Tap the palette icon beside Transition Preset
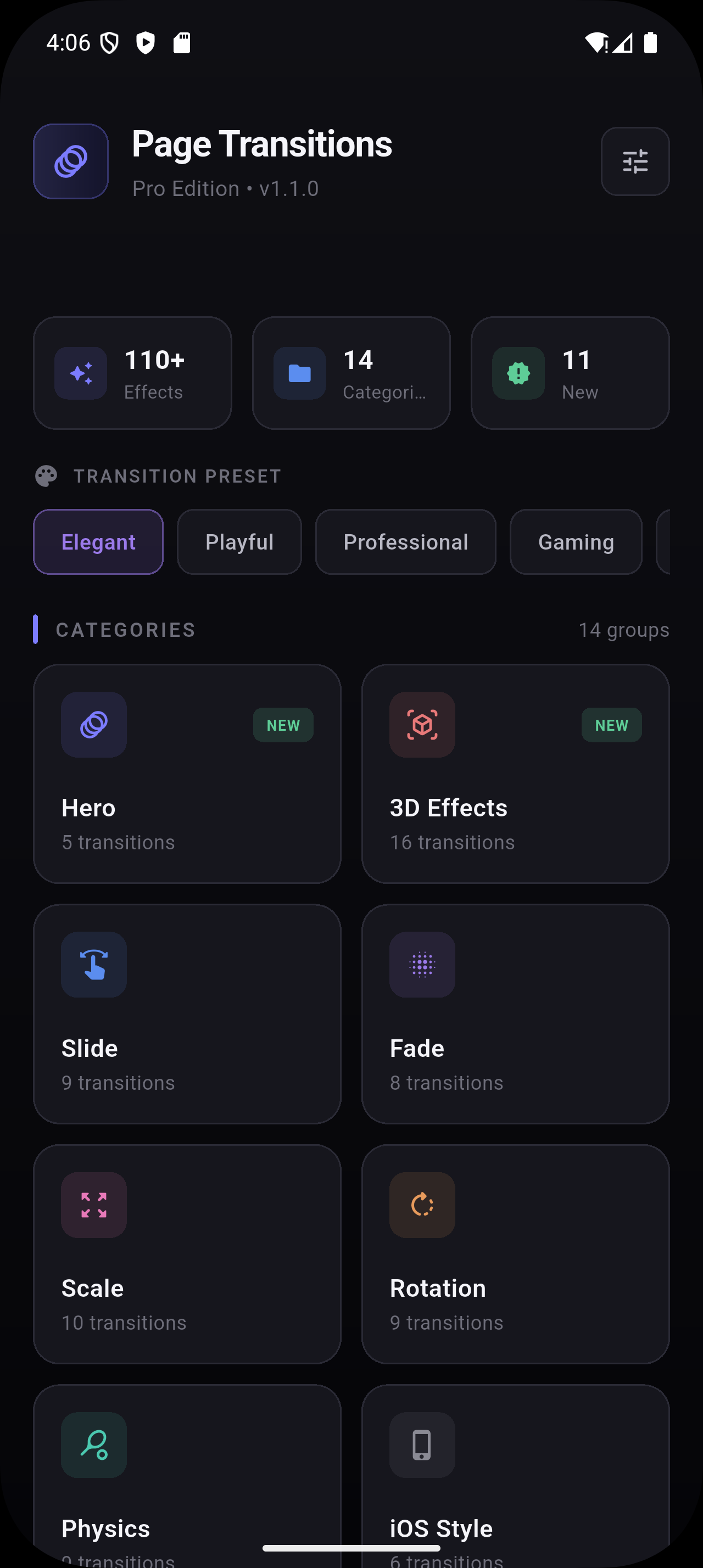703x1568 pixels. (x=46, y=476)
